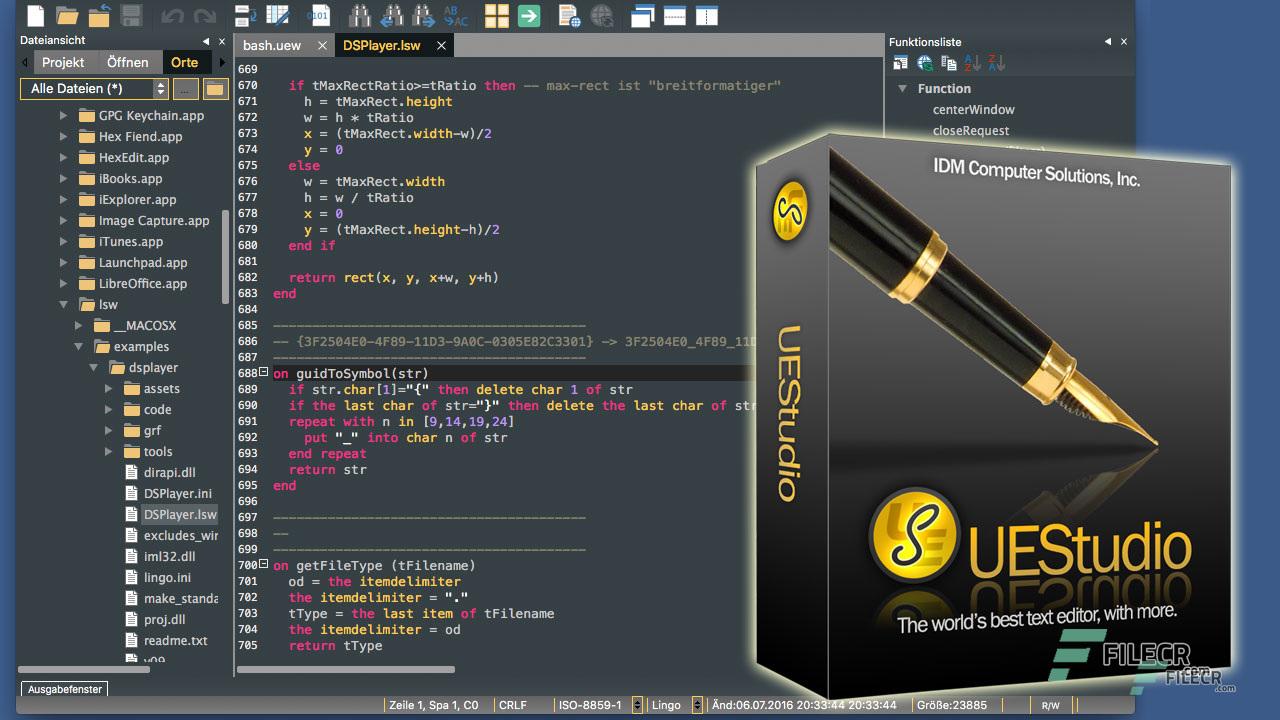Close the DSPlayer.lsw tab
Screen dimensions: 1280x720
pyautogui.click(x=441, y=45)
